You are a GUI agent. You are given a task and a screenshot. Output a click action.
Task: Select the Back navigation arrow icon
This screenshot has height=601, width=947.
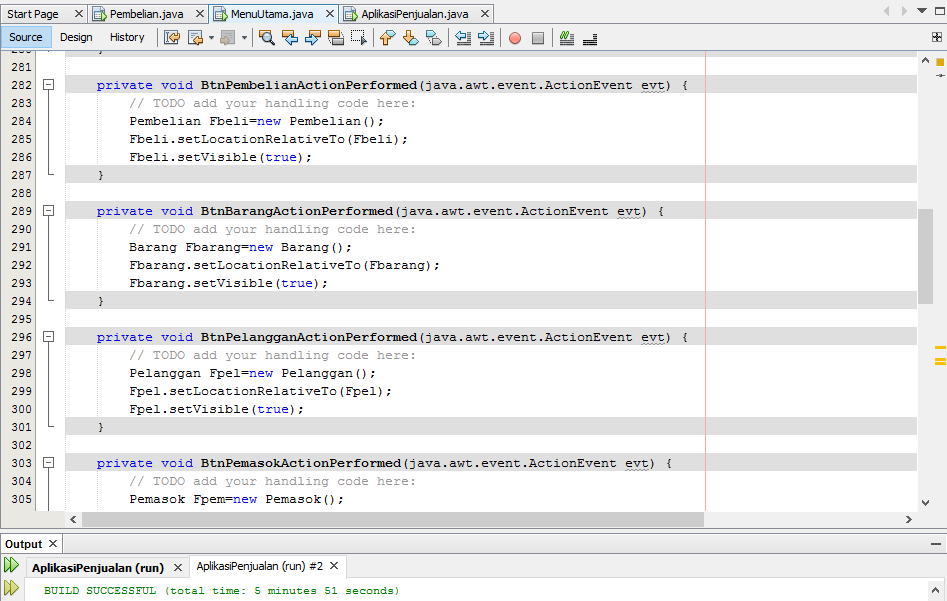click(196, 37)
